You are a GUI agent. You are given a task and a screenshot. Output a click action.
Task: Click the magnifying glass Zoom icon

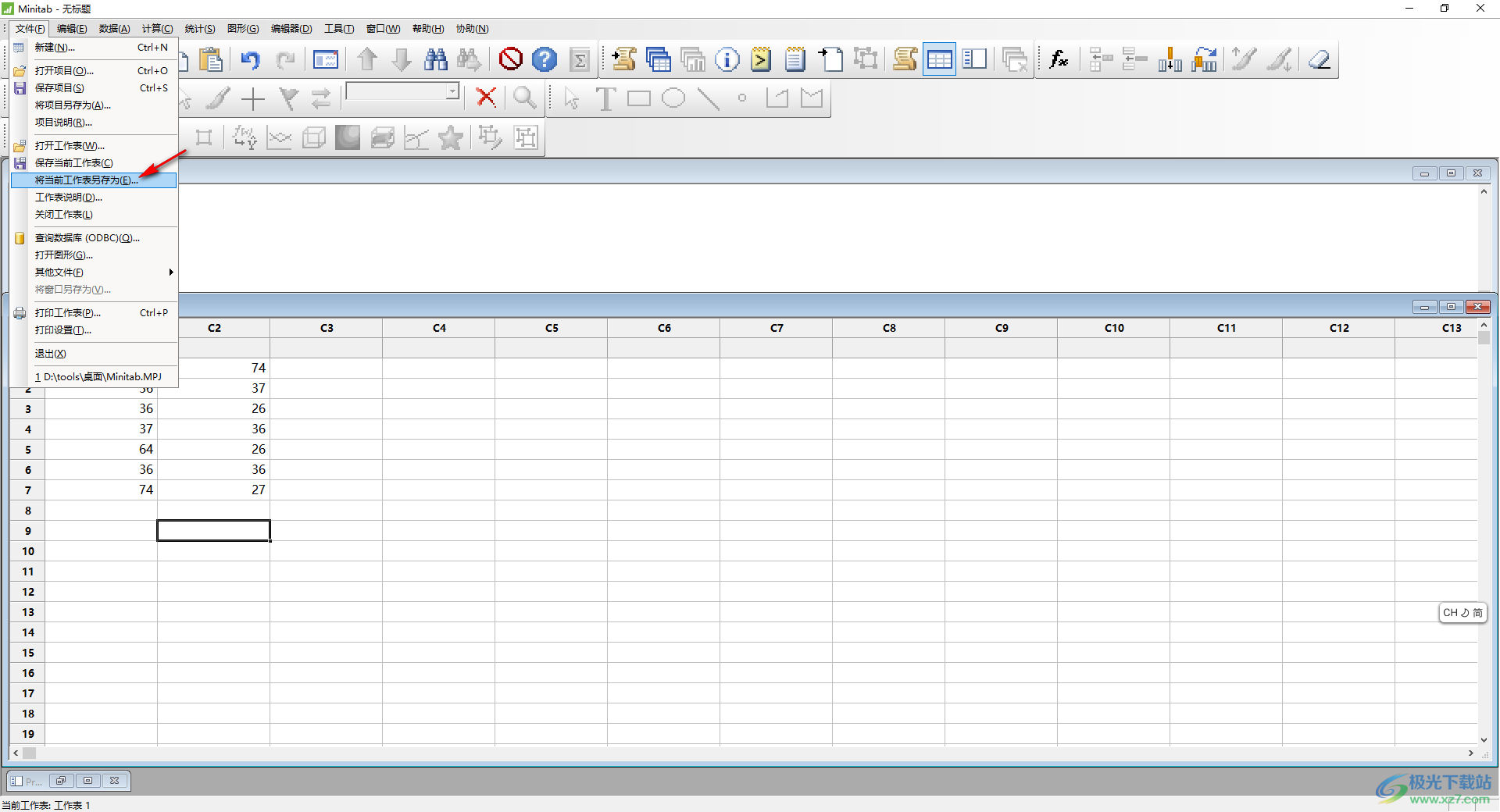(x=524, y=98)
